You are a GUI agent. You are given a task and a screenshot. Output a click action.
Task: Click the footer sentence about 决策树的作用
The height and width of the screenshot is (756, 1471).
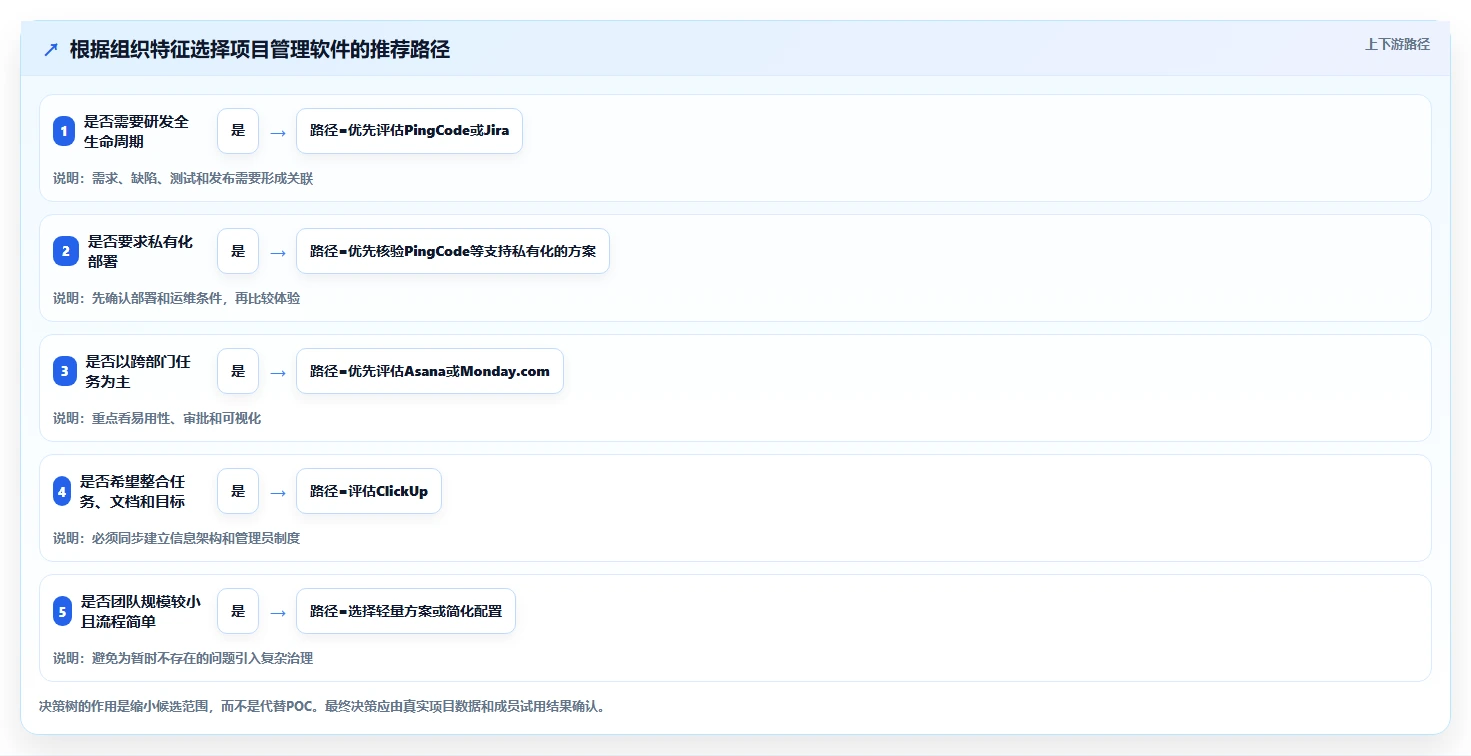coord(322,706)
